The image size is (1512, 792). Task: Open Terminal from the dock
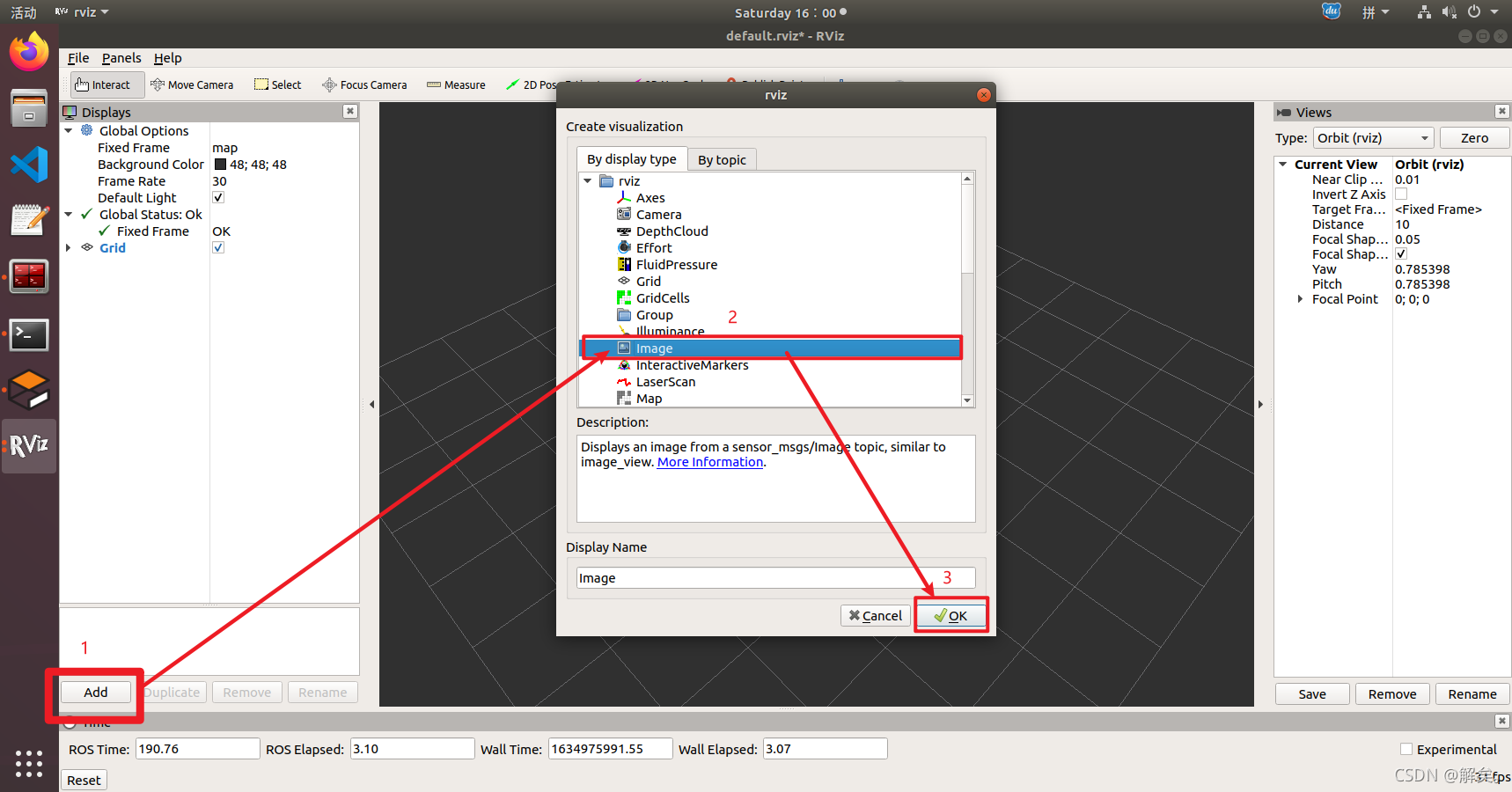(x=29, y=334)
